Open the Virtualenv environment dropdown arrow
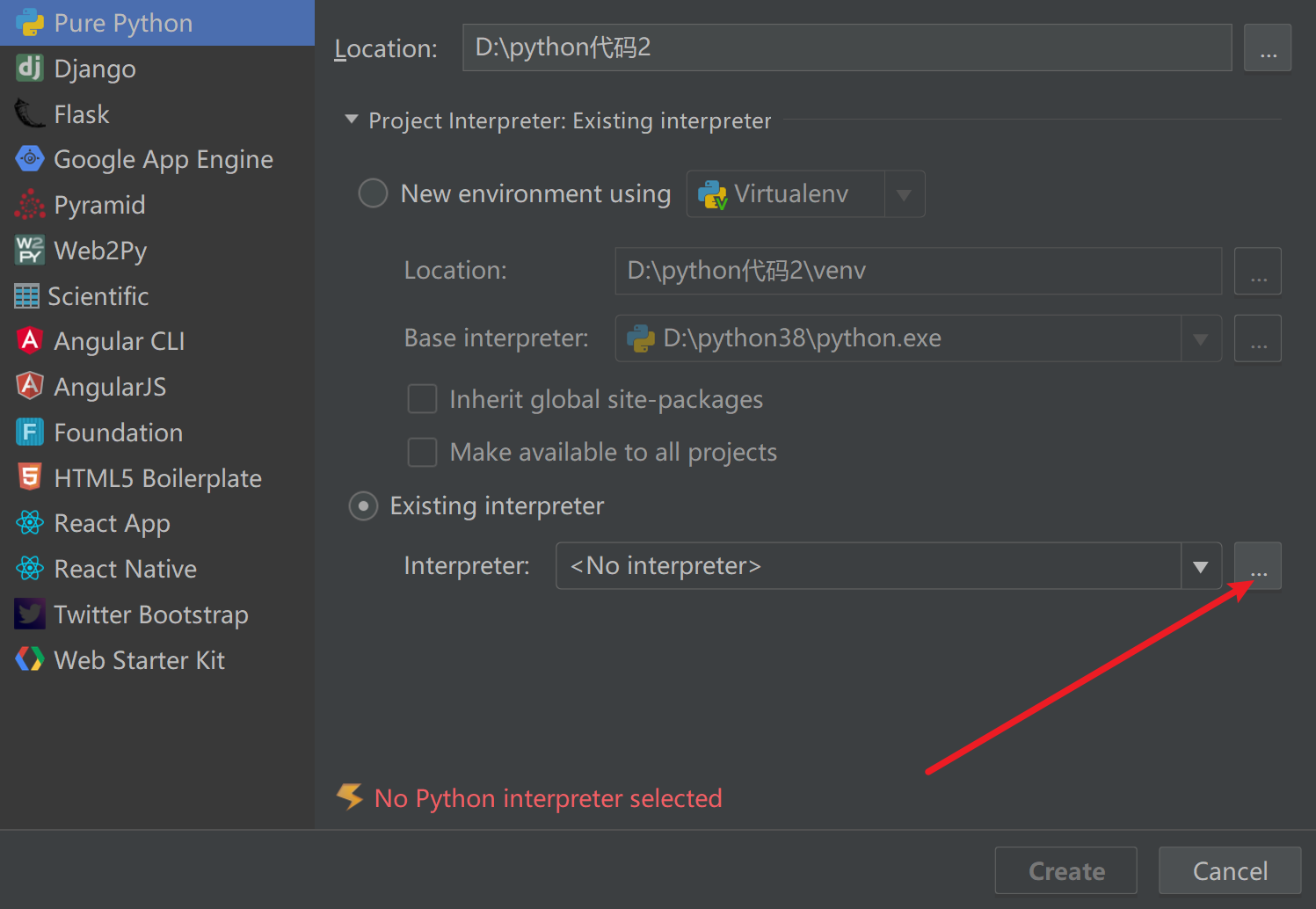1316x909 pixels. tap(904, 194)
